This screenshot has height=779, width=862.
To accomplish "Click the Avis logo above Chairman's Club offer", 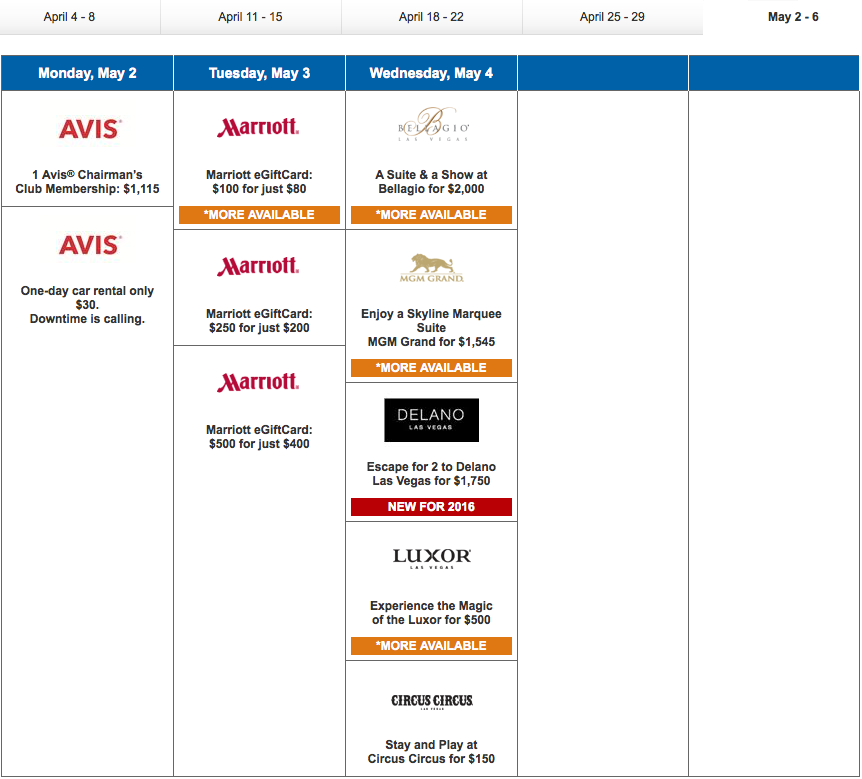I will 90,129.
